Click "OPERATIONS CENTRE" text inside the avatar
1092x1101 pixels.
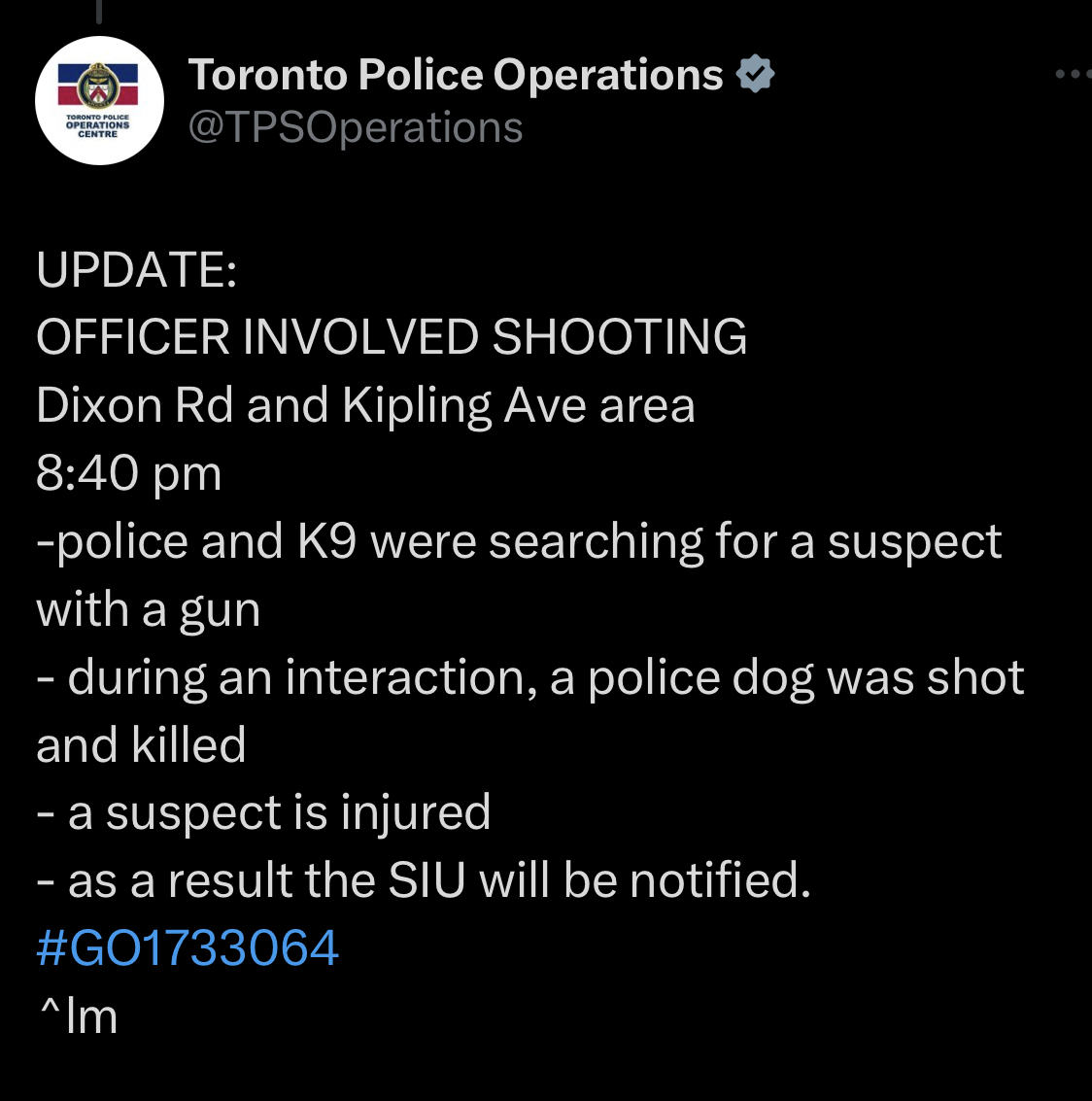coord(97,129)
